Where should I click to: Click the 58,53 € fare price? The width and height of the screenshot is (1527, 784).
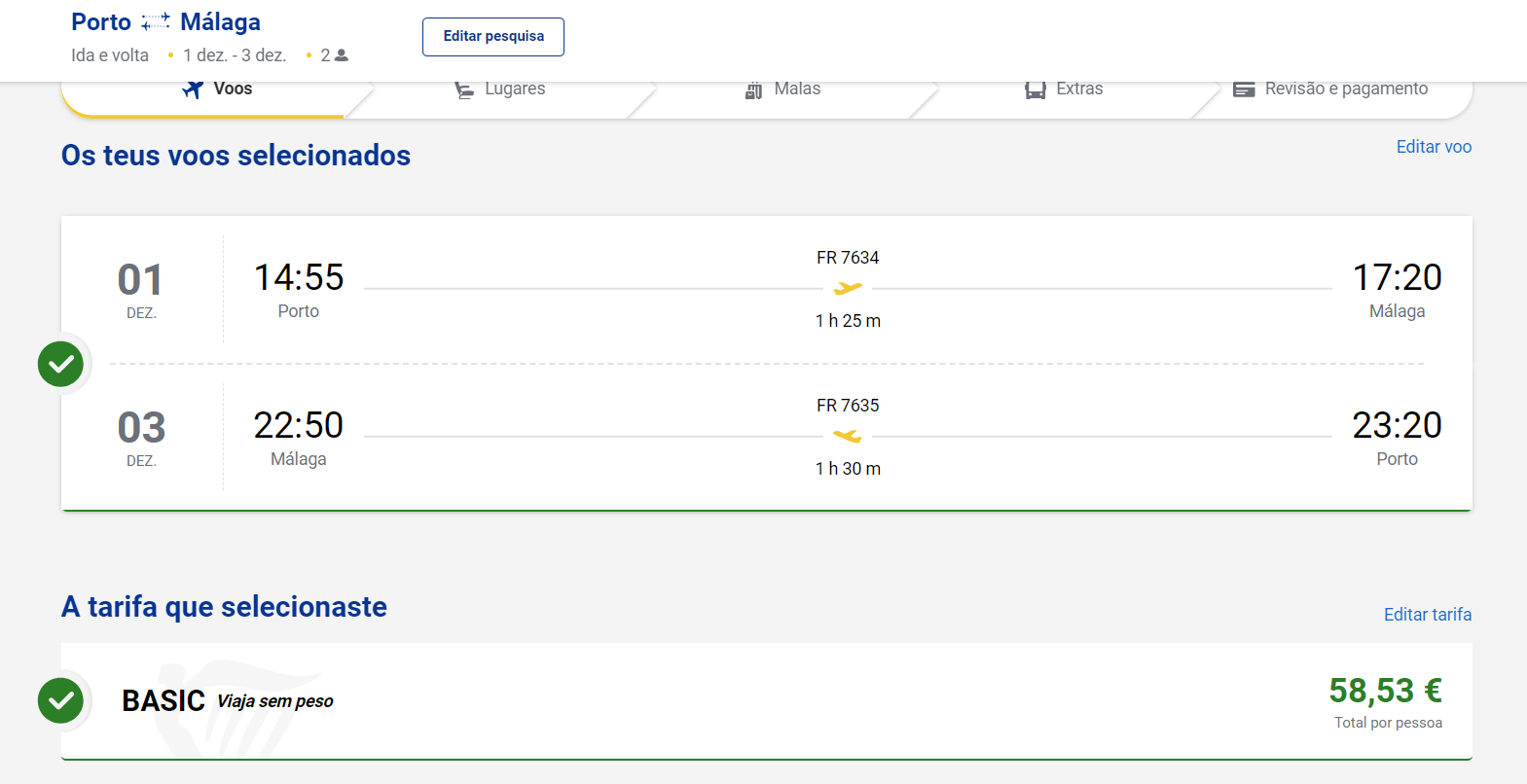(x=1384, y=691)
